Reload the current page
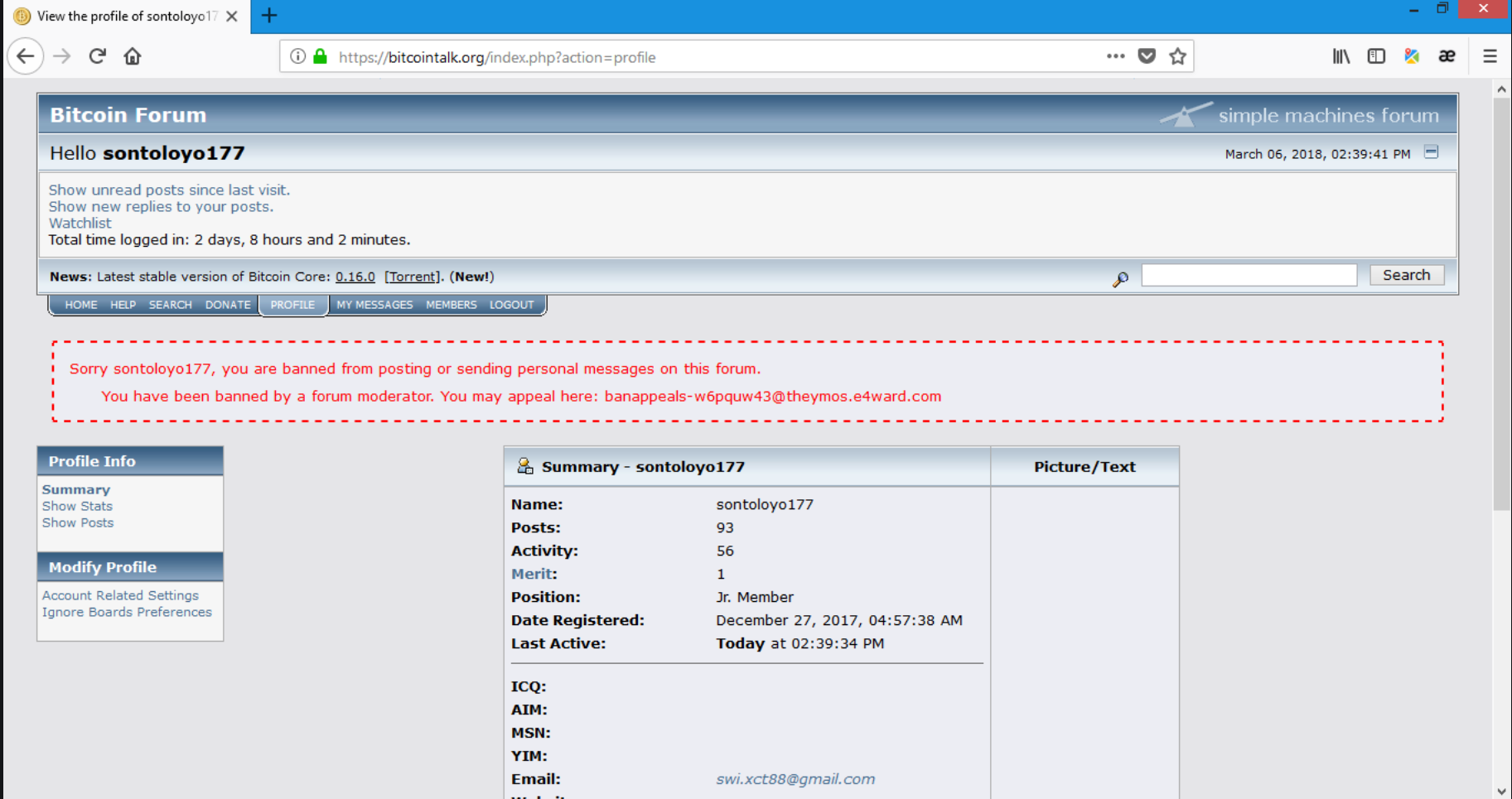This screenshot has height=799, width=1512. click(97, 56)
